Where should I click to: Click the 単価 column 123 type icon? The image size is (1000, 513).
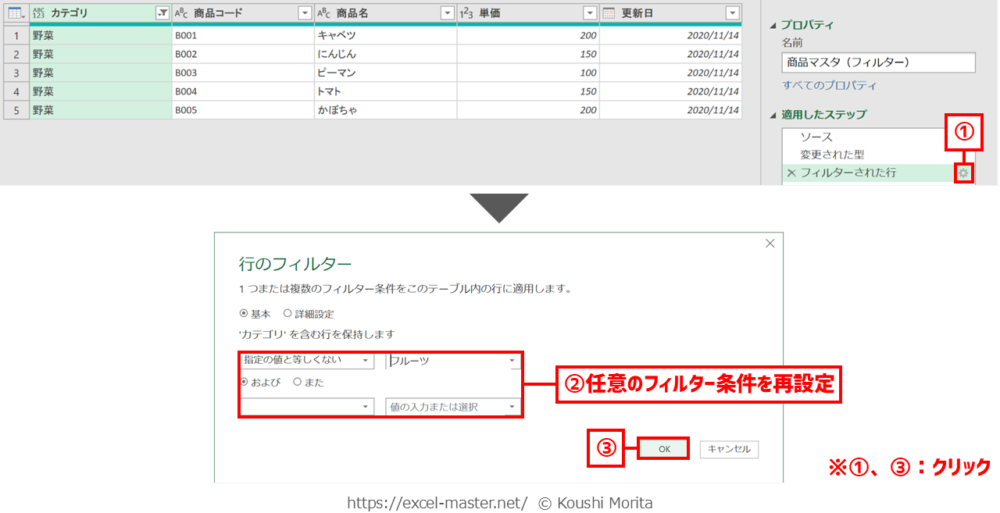pyautogui.click(x=468, y=13)
